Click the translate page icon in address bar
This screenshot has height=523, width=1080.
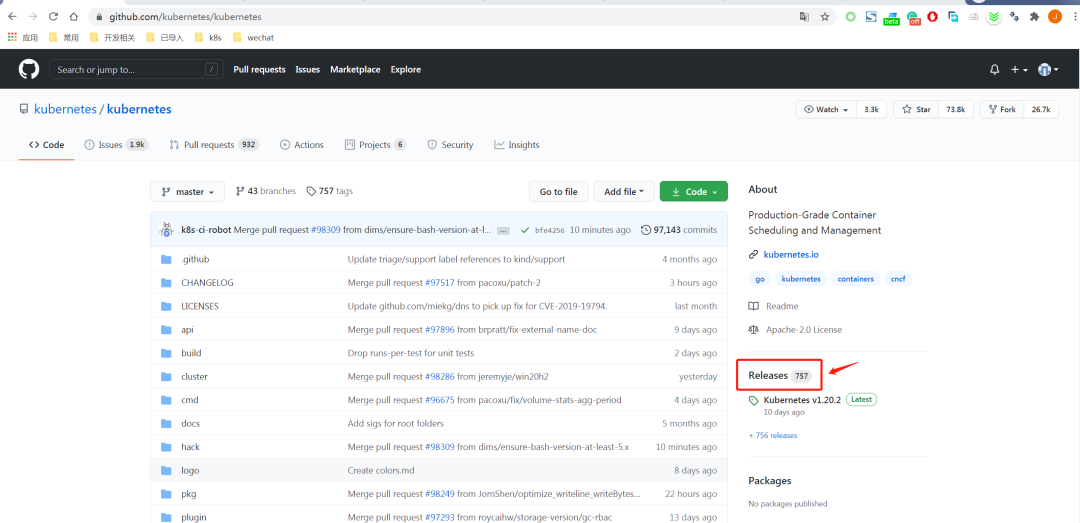[x=804, y=17]
